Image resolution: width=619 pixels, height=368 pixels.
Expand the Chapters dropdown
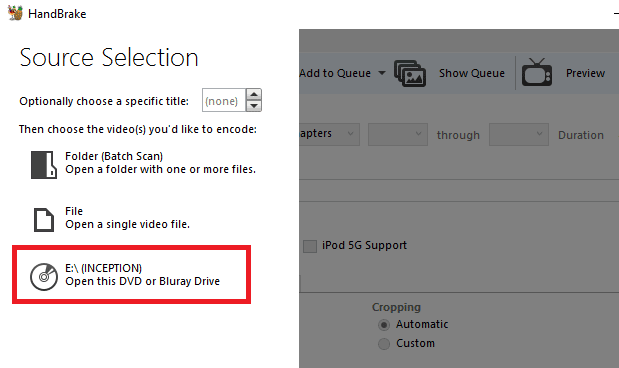tap(329, 134)
